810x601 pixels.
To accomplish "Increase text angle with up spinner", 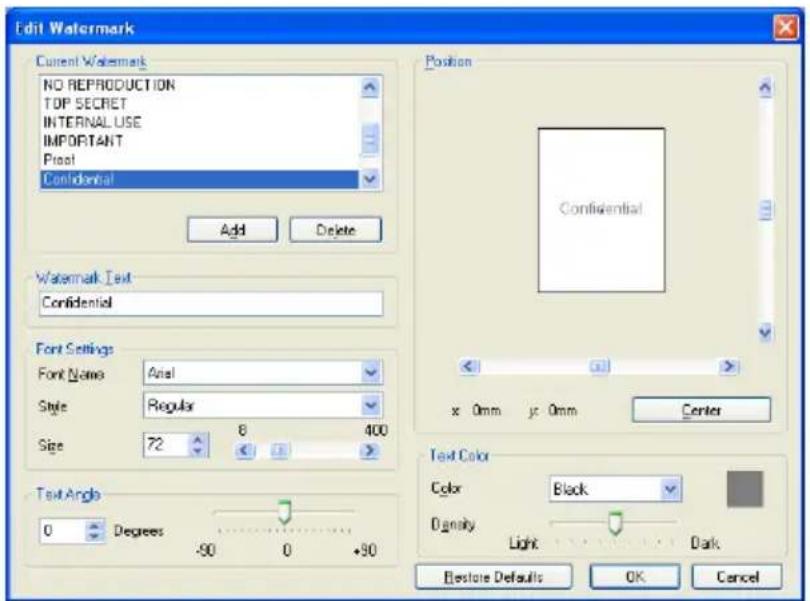I will tap(94, 526).
